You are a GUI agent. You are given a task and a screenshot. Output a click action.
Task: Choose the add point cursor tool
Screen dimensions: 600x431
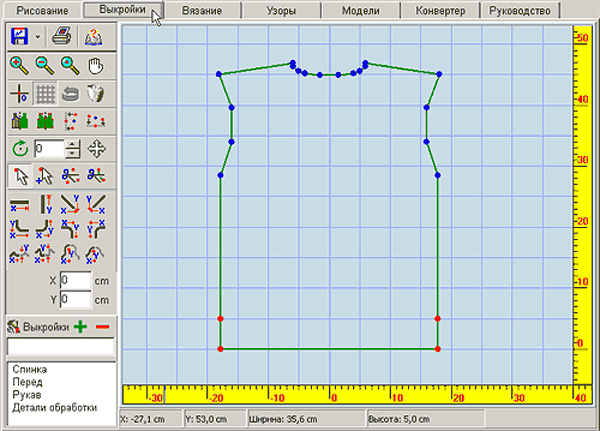pos(45,176)
